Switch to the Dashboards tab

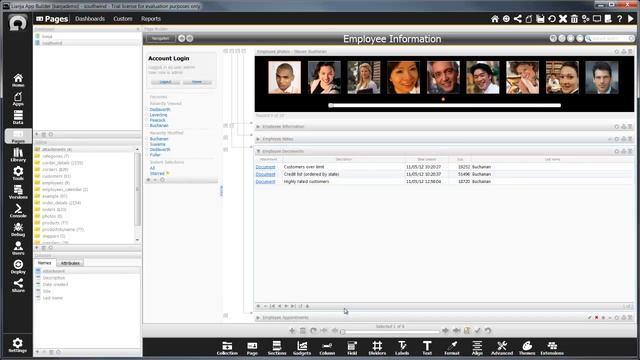90,19
